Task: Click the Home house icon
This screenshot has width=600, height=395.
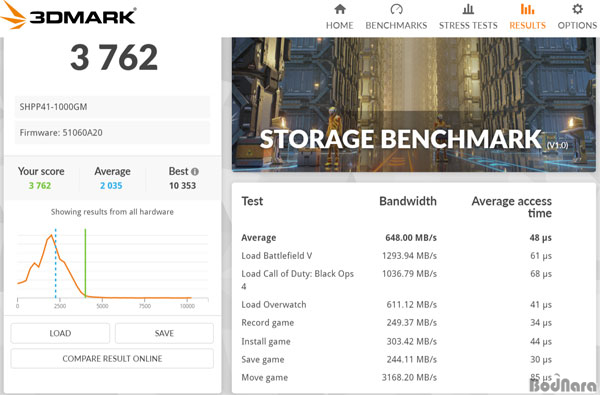Action: coord(340,9)
